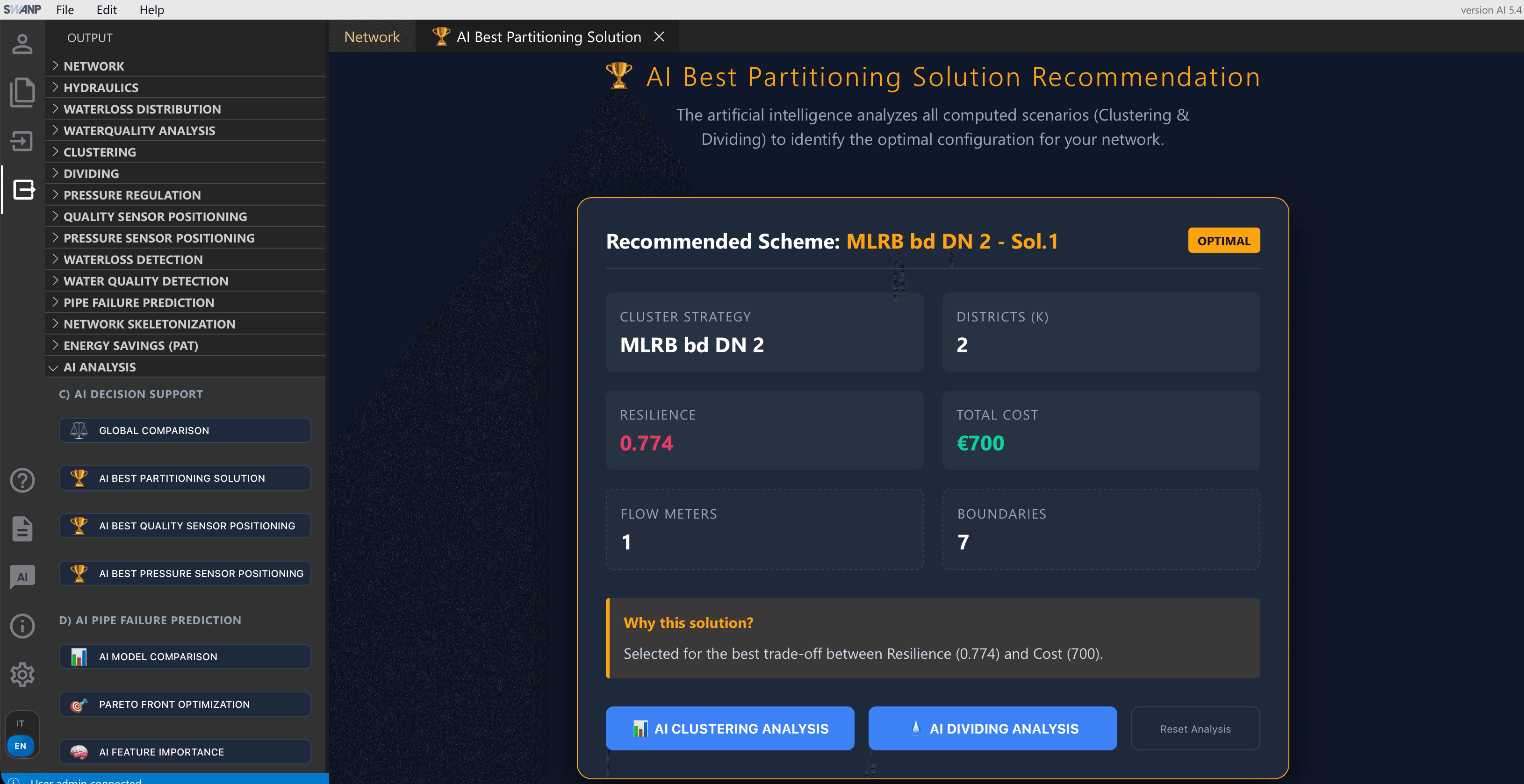Click the Resilience 0.774 card

[764, 430]
